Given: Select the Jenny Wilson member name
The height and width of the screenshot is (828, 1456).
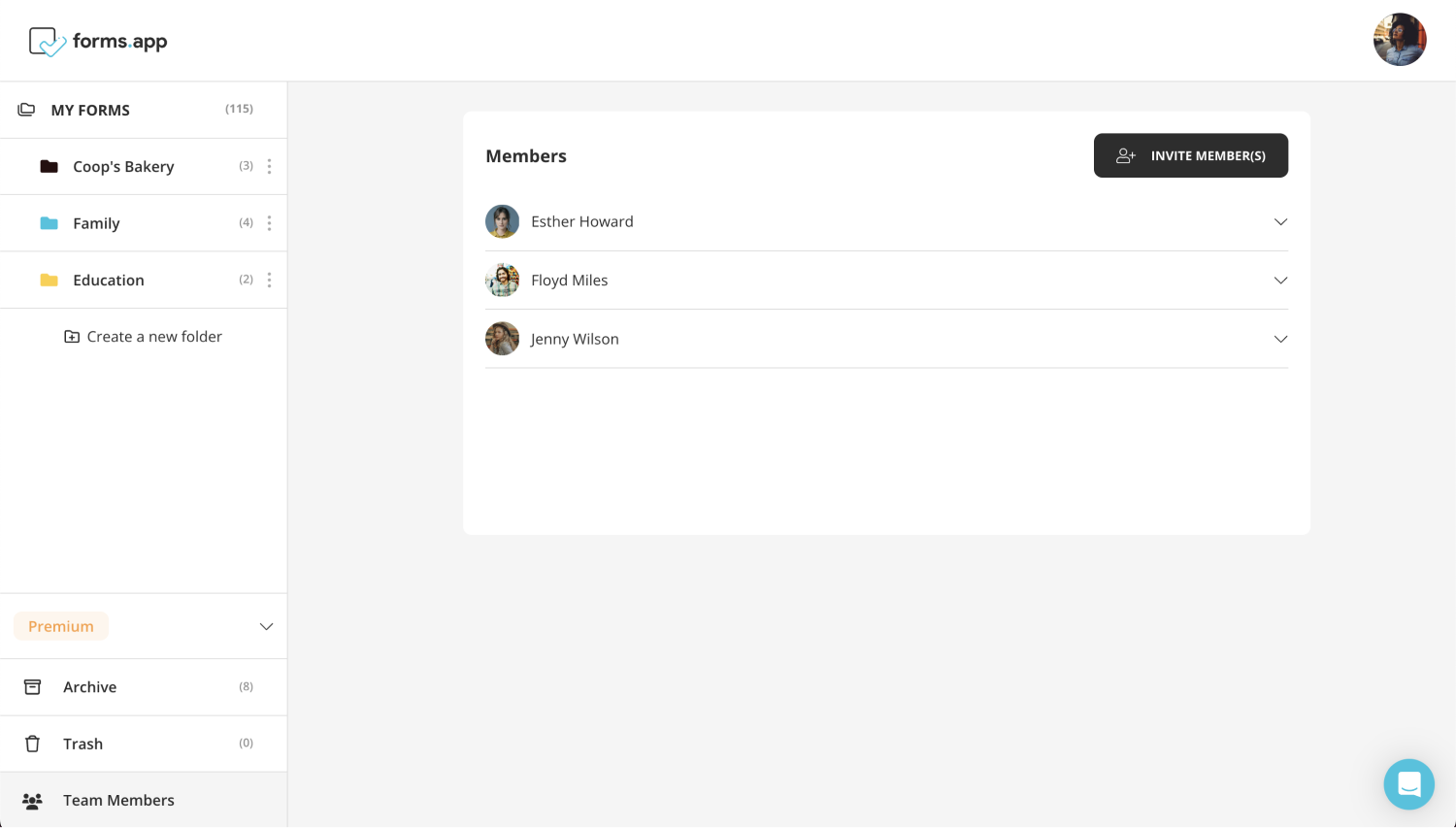Looking at the screenshot, I should [x=575, y=339].
